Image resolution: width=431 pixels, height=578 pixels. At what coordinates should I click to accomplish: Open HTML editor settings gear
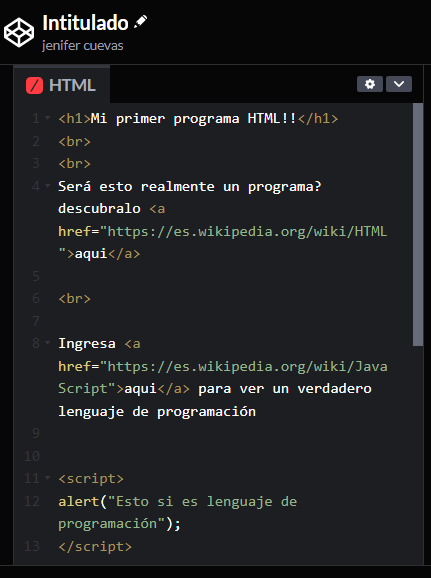click(370, 84)
